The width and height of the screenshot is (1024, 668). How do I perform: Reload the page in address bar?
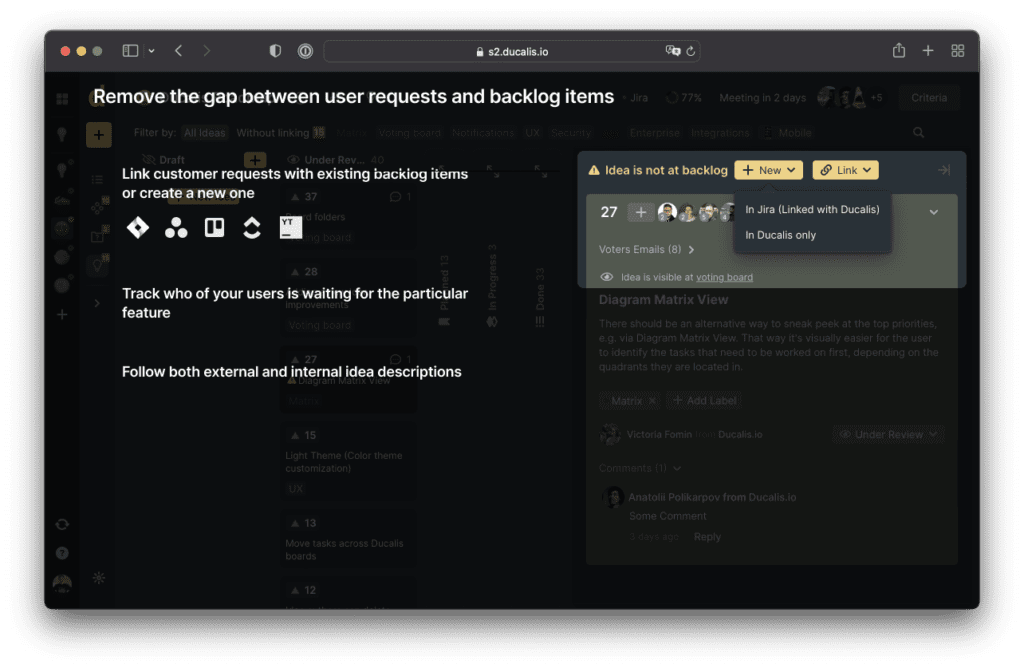[691, 51]
